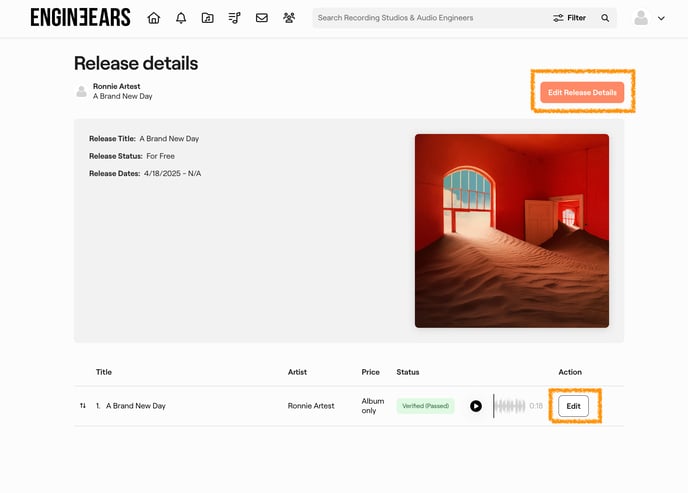Expand the user account menu chevron
Image resolution: width=688 pixels, height=493 pixels.
pos(661,18)
